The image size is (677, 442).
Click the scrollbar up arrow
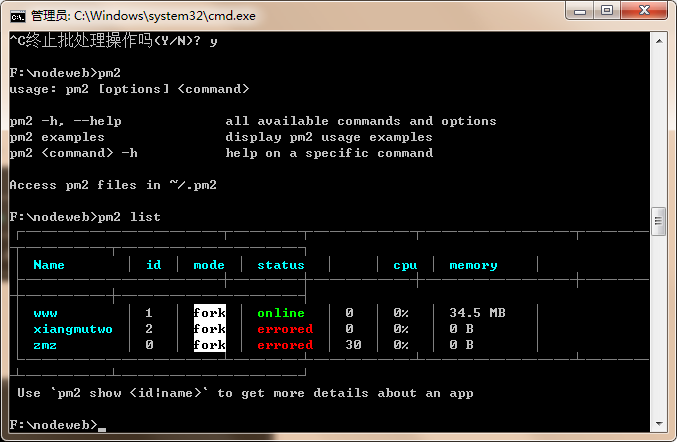click(x=658, y=40)
